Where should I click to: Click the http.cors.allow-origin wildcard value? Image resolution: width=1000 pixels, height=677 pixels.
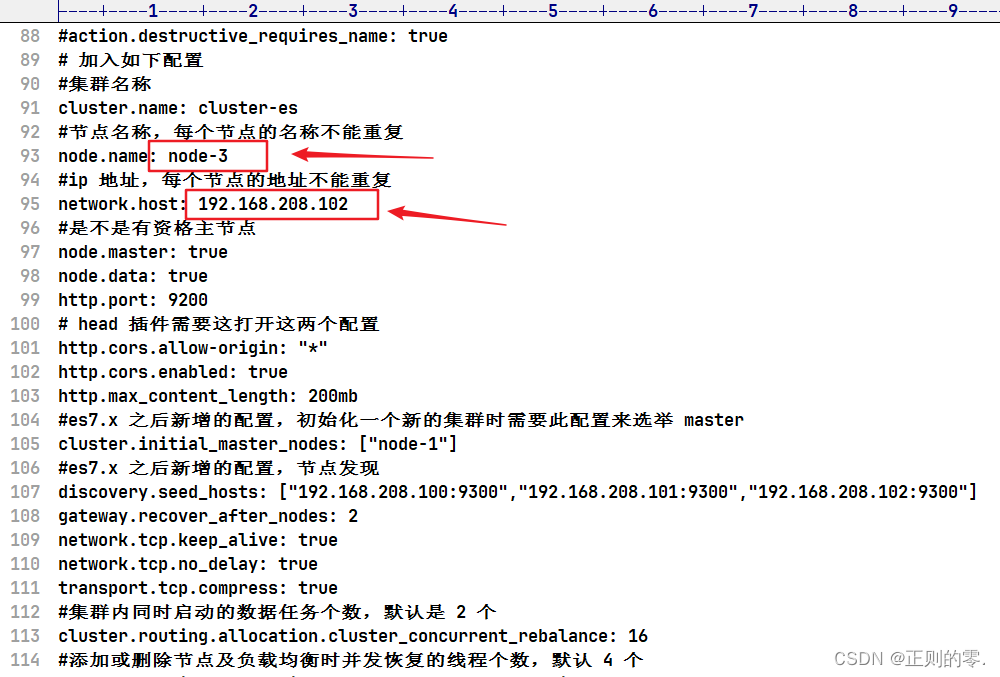(315, 348)
